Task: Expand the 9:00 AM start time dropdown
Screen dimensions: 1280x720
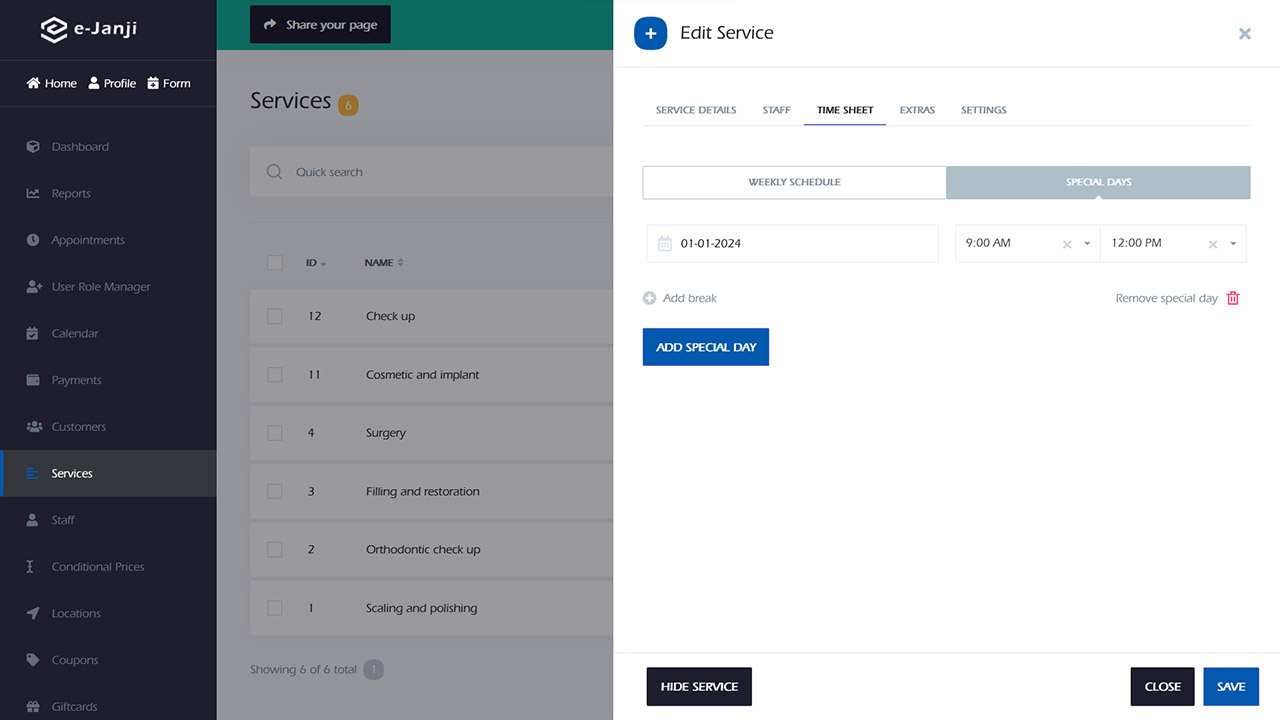Action: click(x=1087, y=244)
